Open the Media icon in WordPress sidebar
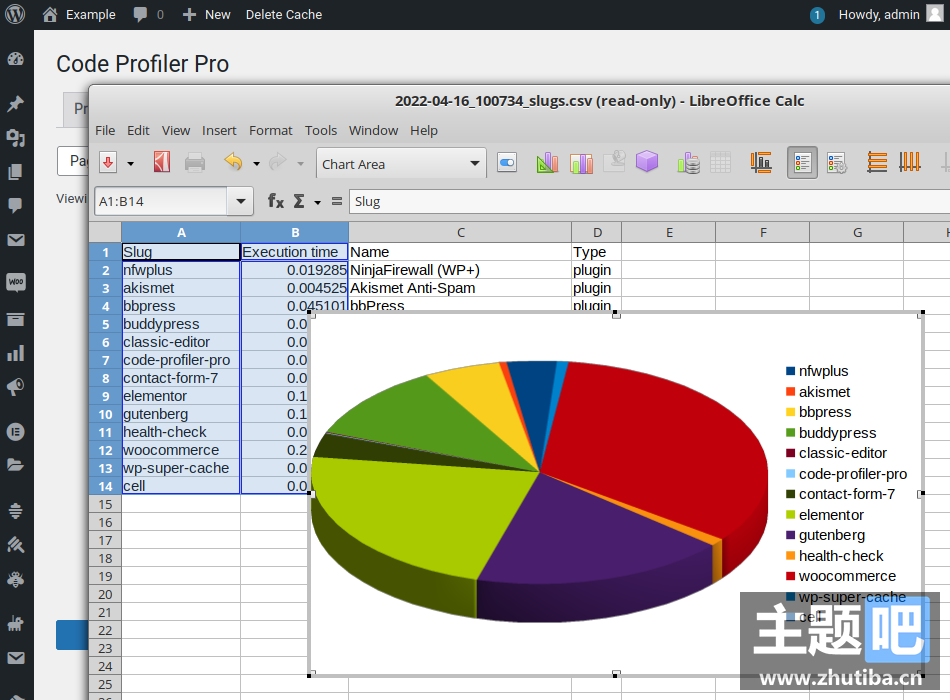Image resolution: width=950 pixels, height=700 pixels. (x=16, y=138)
